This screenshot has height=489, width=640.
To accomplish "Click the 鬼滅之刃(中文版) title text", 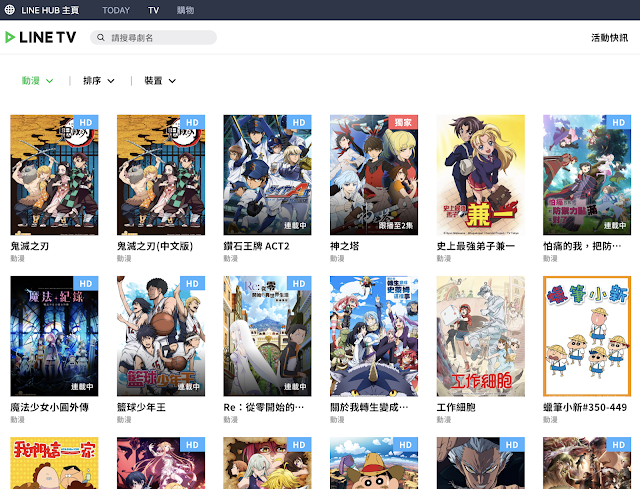I will (x=155, y=246).
